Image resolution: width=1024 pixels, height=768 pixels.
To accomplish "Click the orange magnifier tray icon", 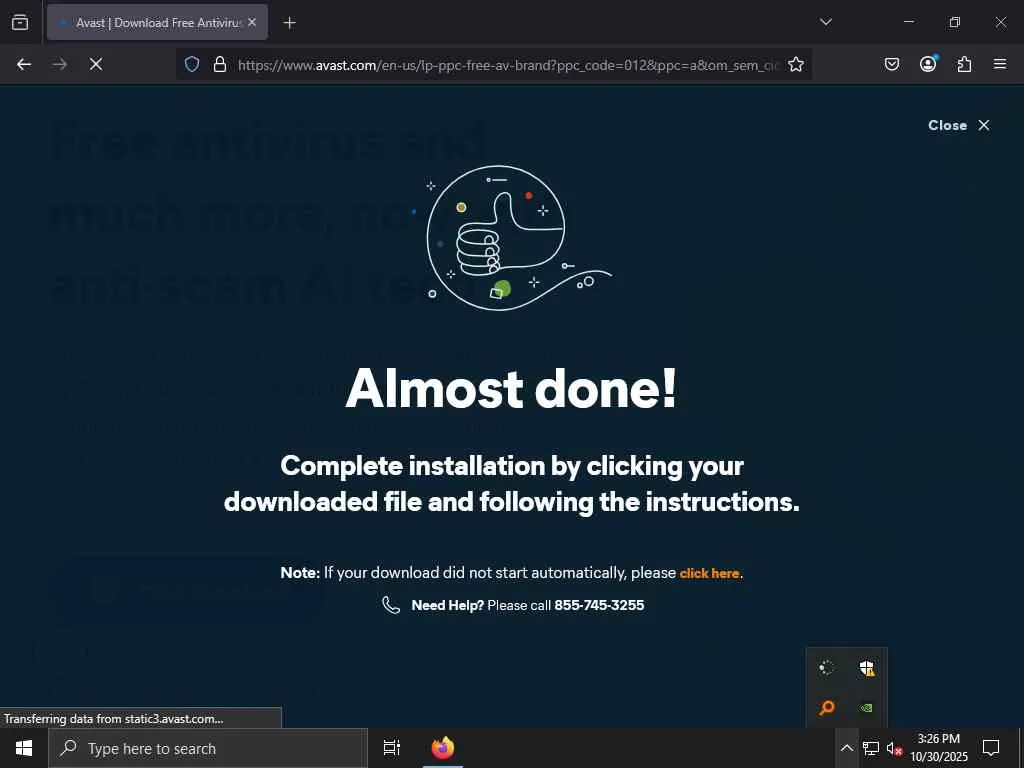I will (x=827, y=707).
